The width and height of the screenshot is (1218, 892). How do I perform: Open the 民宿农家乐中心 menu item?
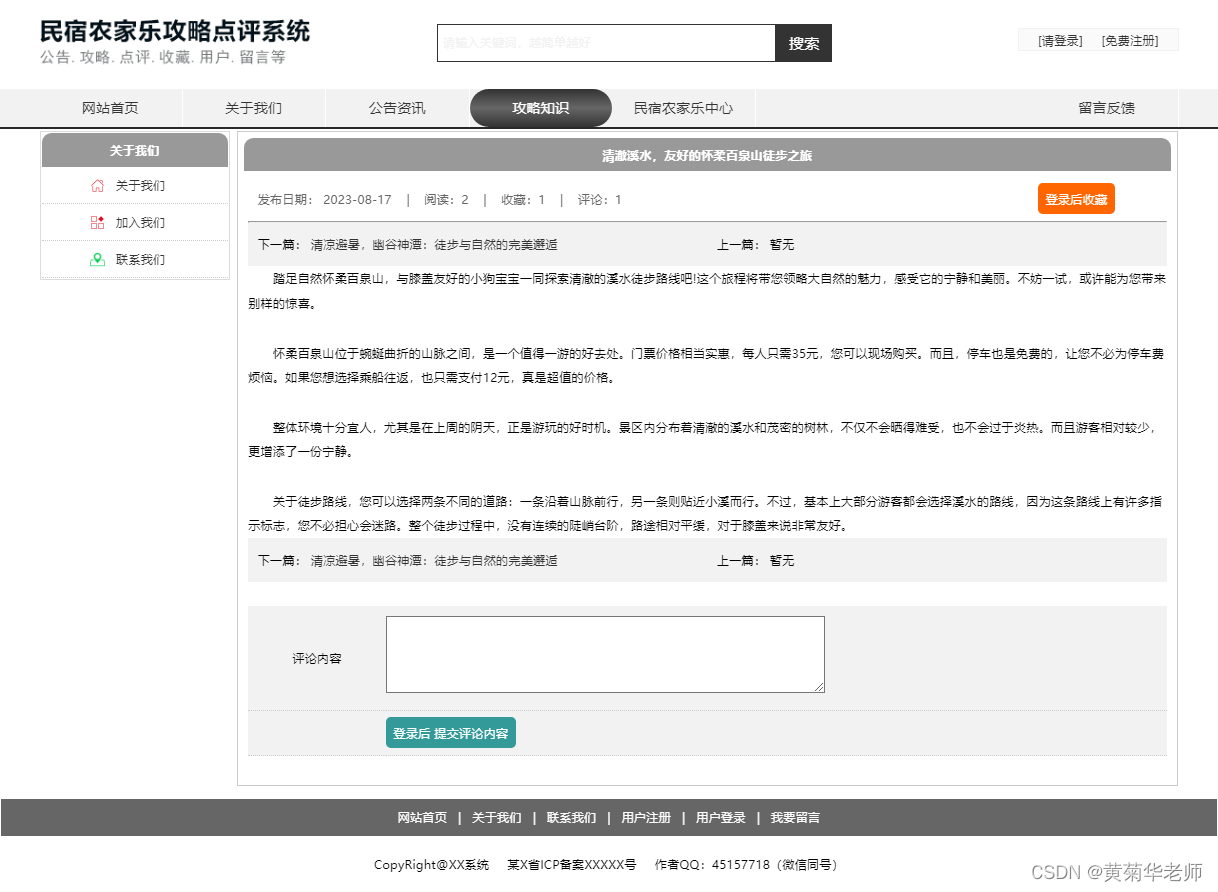(683, 108)
